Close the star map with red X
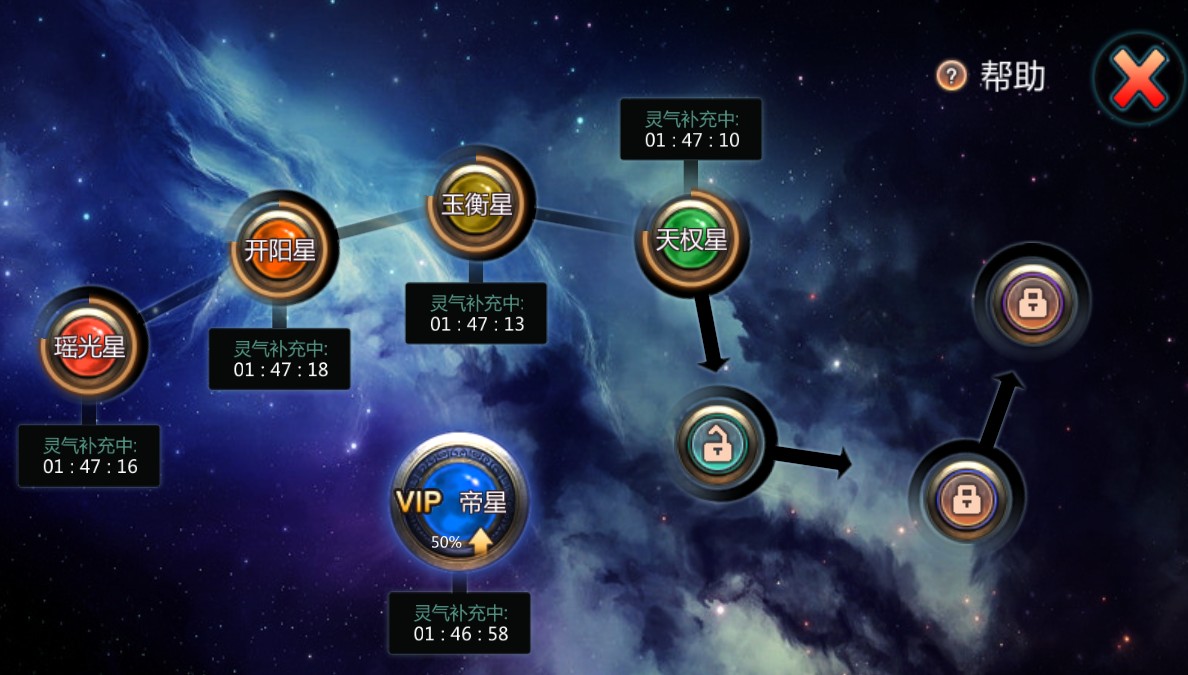This screenshot has height=675, width=1188. tap(1139, 79)
